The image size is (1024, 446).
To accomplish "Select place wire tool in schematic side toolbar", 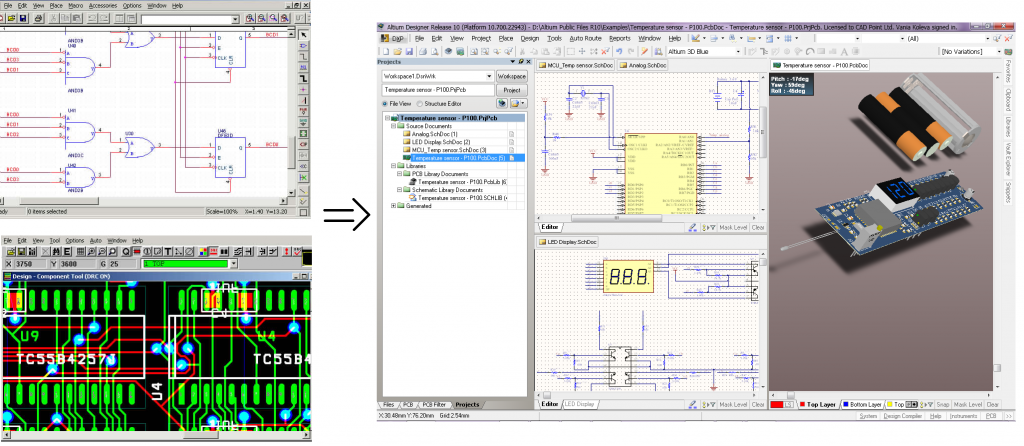I will (304, 57).
